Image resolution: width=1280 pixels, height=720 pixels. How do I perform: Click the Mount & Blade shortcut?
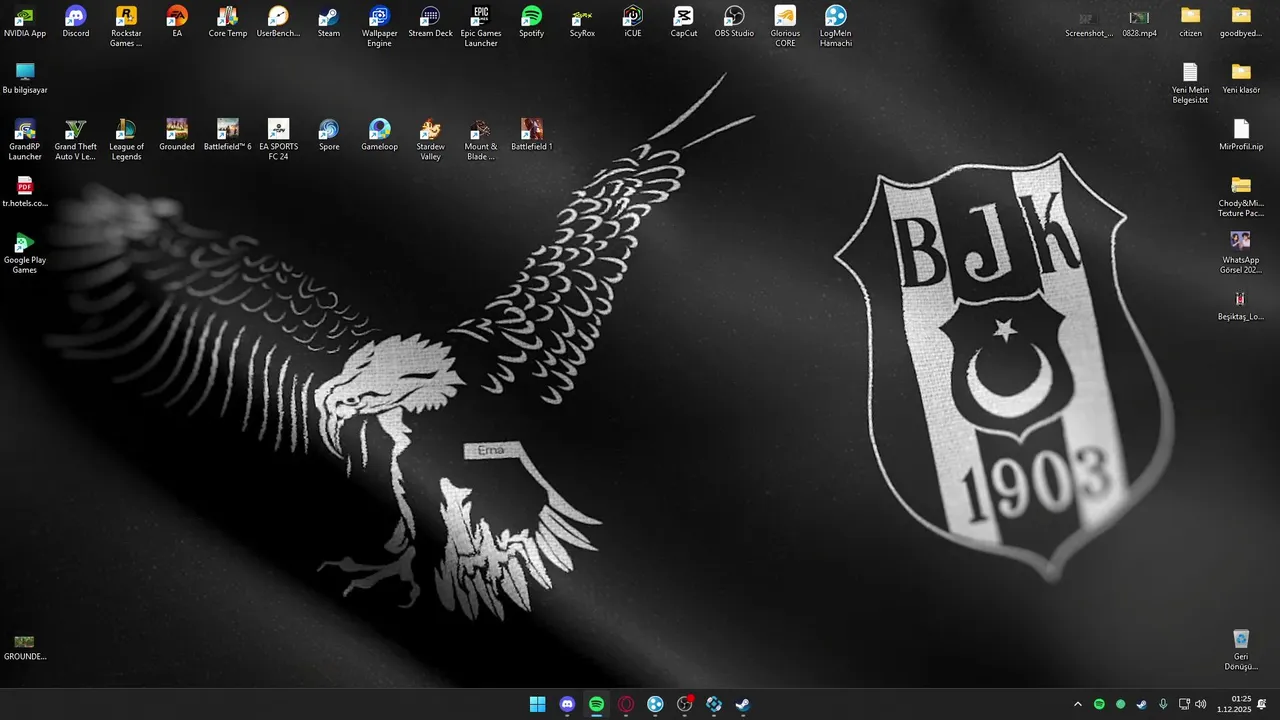click(481, 140)
